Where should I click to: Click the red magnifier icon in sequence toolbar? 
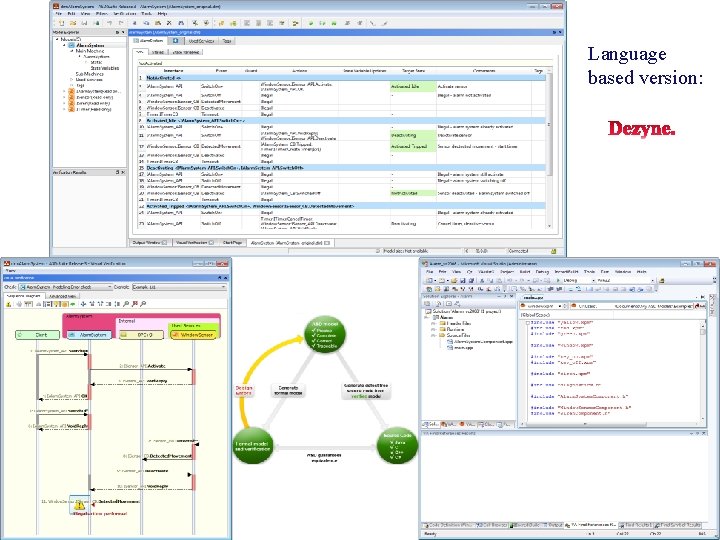pyautogui.click(x=135, y=304)
